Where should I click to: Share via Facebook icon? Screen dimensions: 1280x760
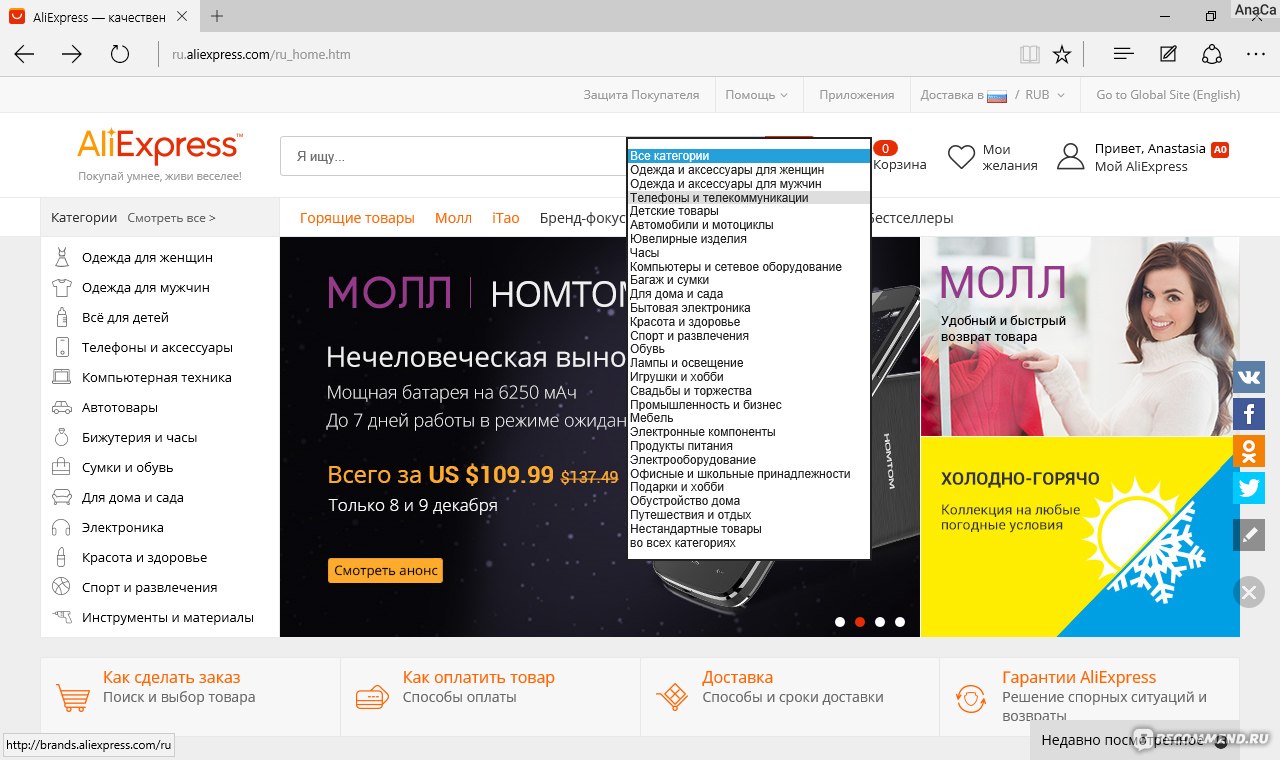coord(1249,414)
